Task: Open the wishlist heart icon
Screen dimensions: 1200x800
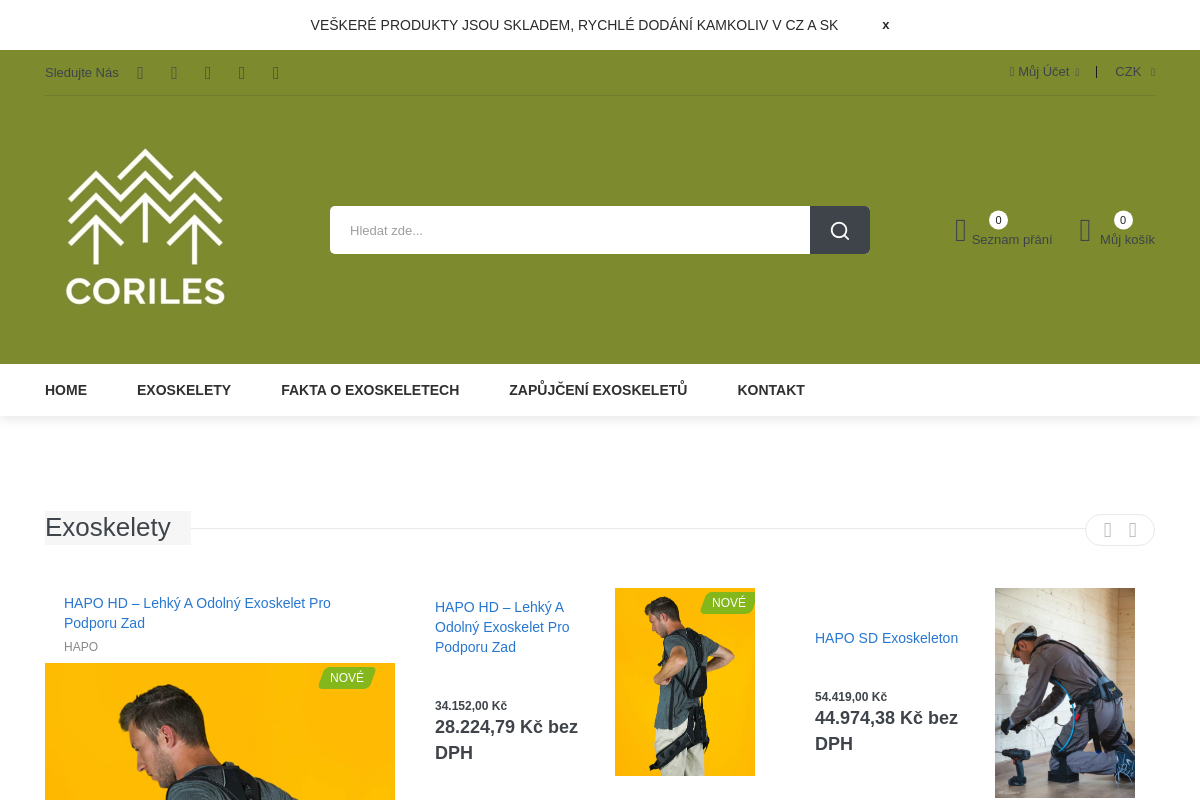Action: [x=961, y=231]
